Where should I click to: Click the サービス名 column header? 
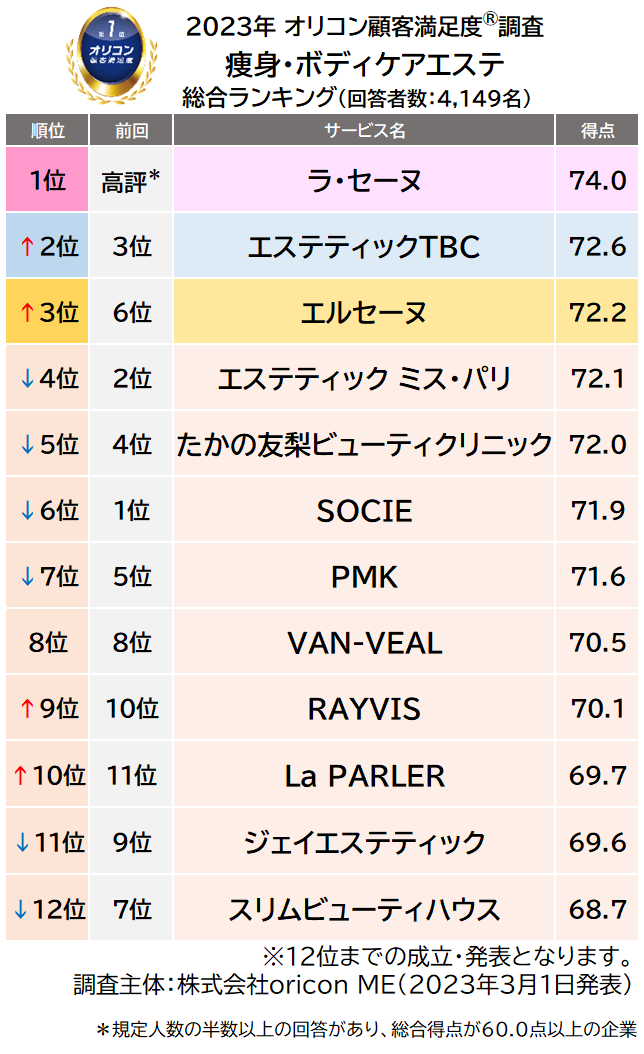click(364, 131)
